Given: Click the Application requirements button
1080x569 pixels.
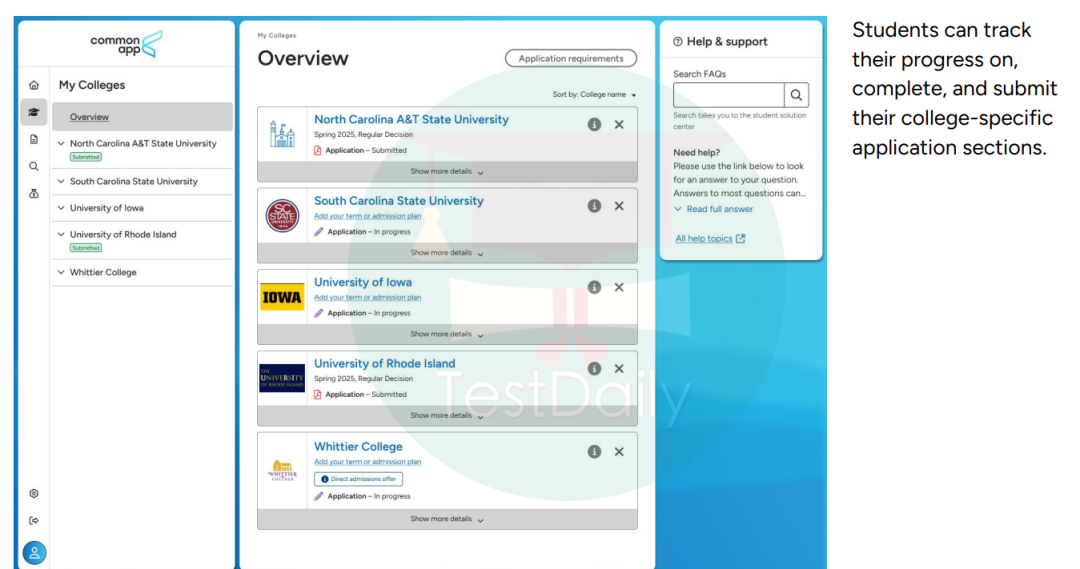Looking at the screenshot, I should (x=571, y=59).
